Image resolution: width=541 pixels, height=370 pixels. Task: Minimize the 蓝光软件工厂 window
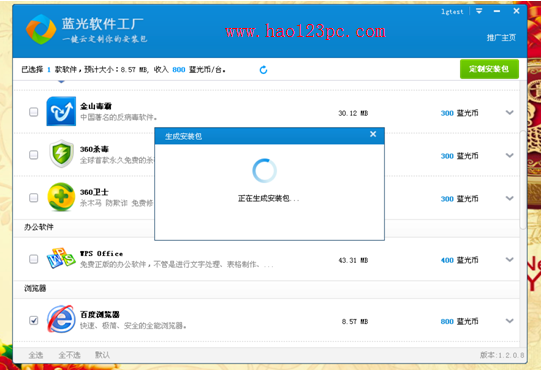(497, 11)
